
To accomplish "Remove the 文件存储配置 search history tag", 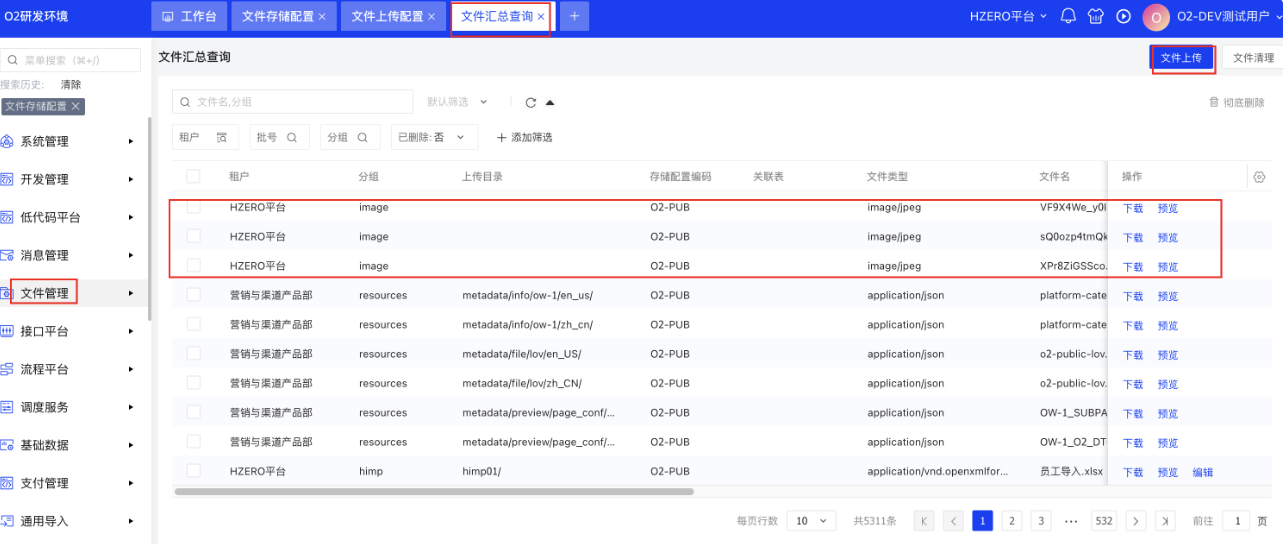I will coord(75,106).
